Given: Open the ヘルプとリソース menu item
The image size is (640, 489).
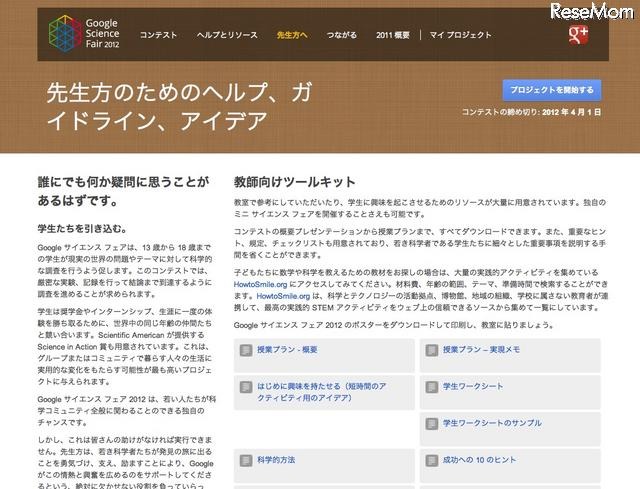Looking at the screenshot, I should pos(227,35).
